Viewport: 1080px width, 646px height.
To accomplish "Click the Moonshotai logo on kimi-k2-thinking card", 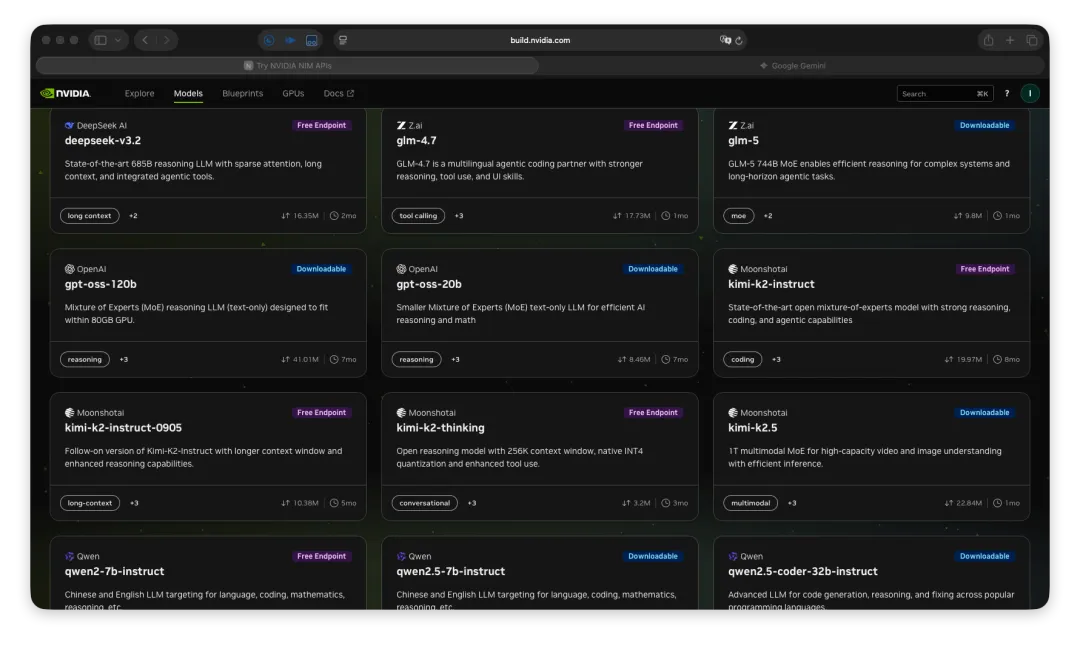I will (x=401, y=413).
